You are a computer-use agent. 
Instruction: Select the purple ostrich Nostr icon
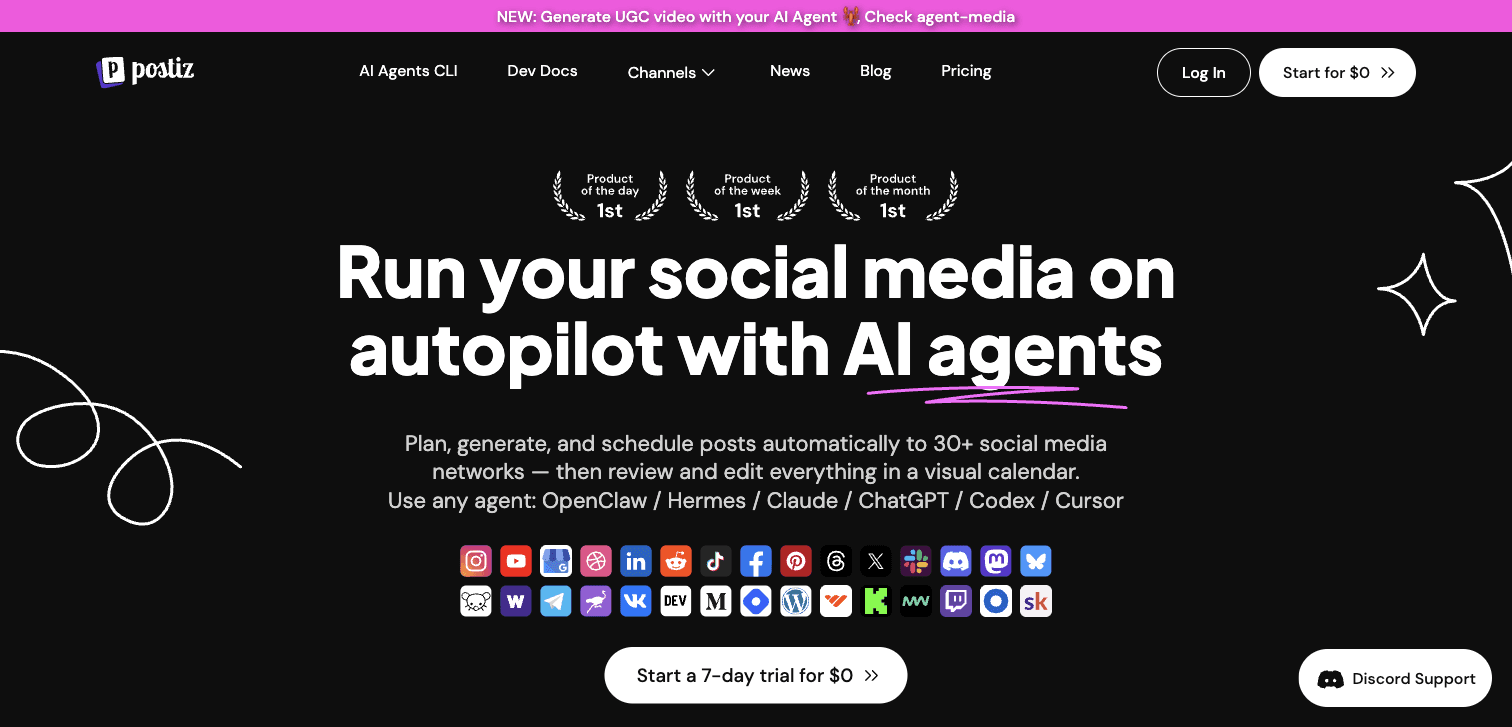pyautogui.click(x=596, y=601)
